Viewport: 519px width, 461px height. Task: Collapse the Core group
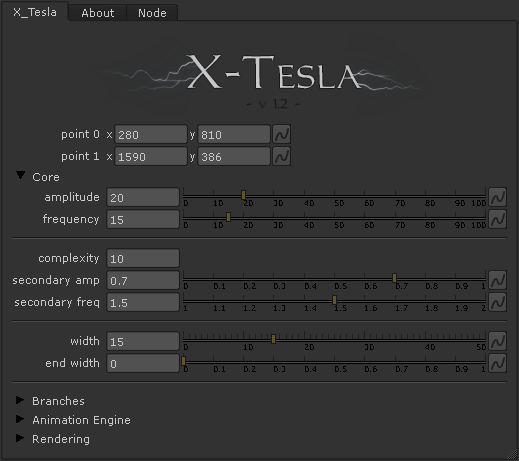[x=21, y=175]
